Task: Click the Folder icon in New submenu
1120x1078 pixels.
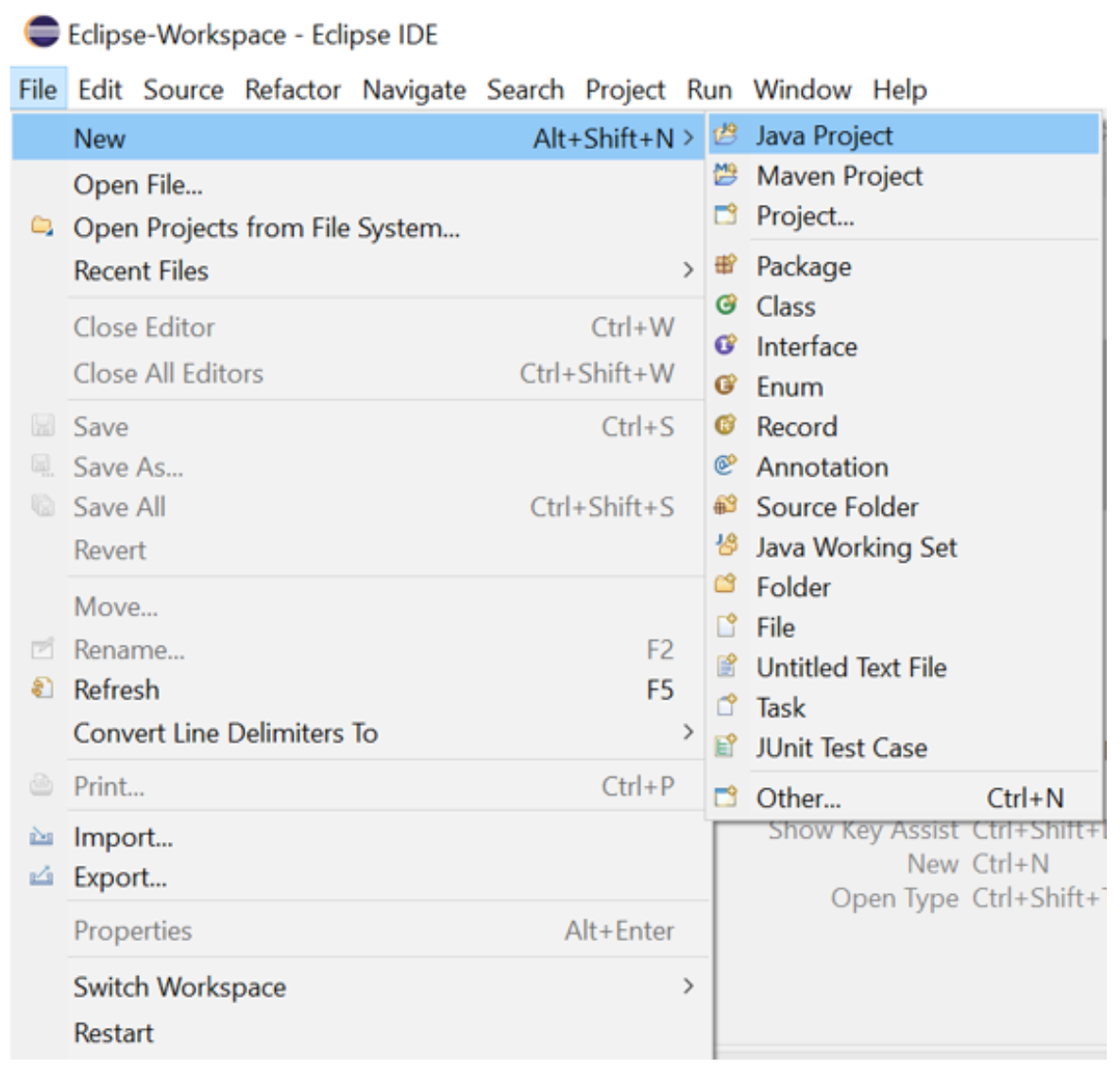Action: [x=725, y=585]
